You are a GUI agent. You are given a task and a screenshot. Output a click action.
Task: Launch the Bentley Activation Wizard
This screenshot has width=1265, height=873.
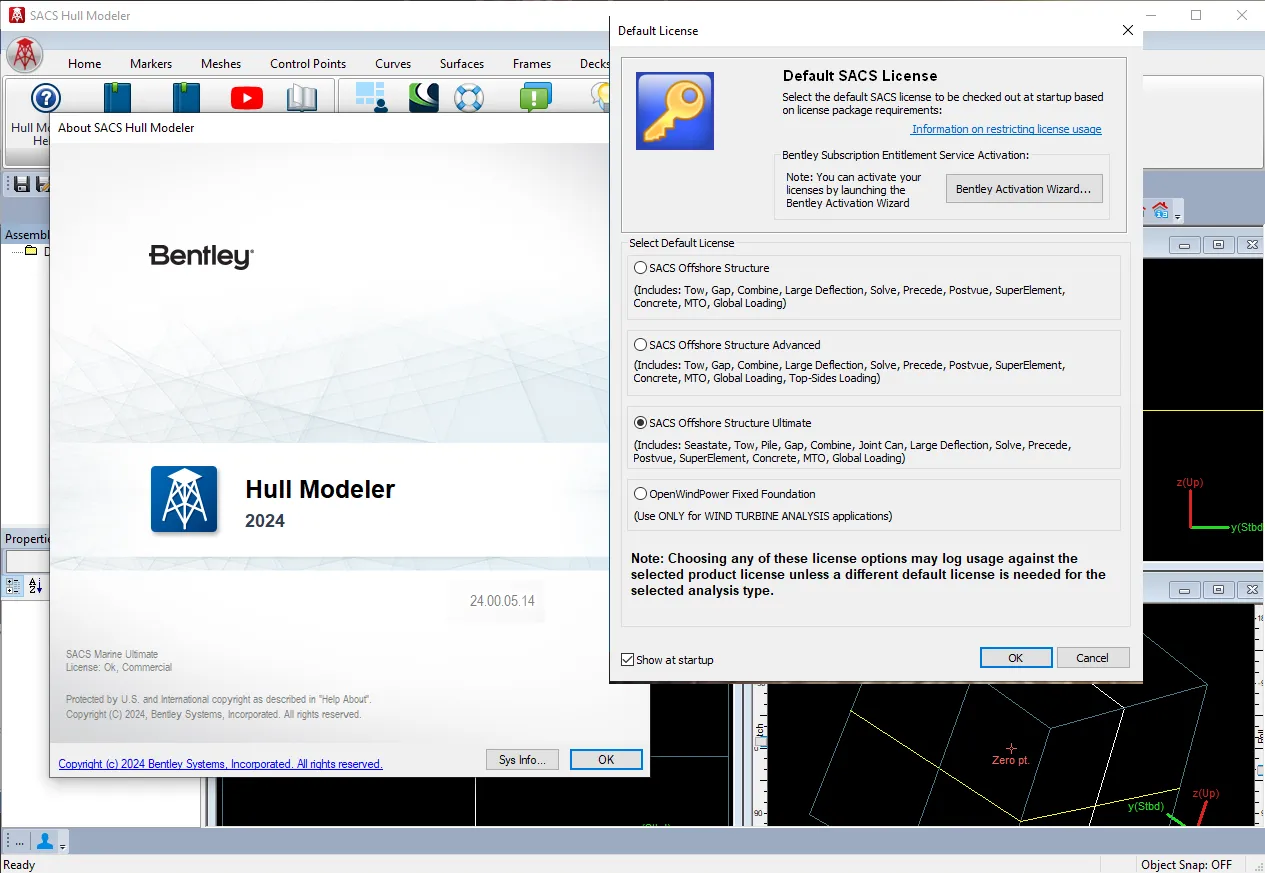(1024, 189)
